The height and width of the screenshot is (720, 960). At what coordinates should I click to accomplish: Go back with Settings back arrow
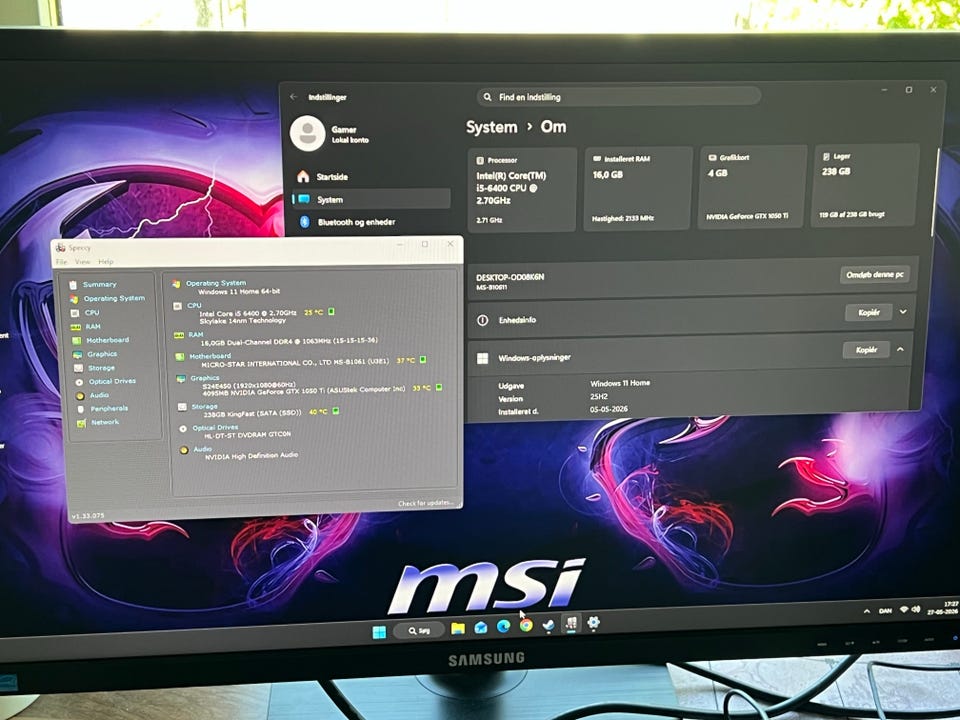[293, 97]
